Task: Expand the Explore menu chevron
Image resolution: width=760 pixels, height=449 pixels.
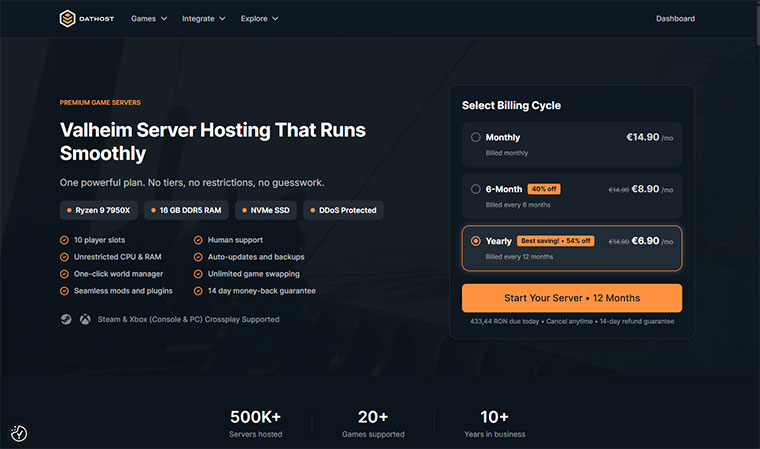Action: point(275,18)
